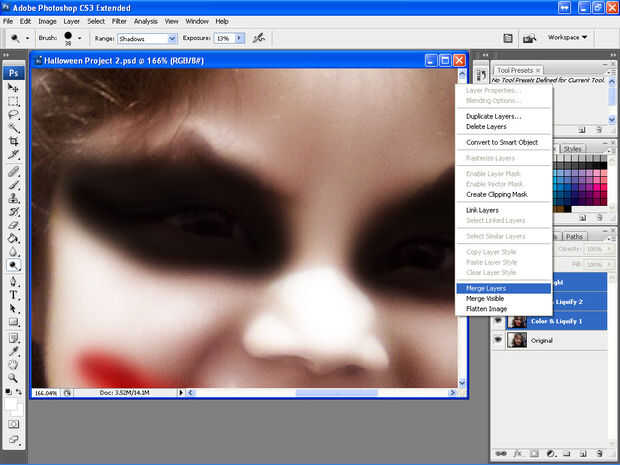Click the zoom percentage field 166.04%
This screenshot has height=465, width=620.
click(x=46, y=393)
